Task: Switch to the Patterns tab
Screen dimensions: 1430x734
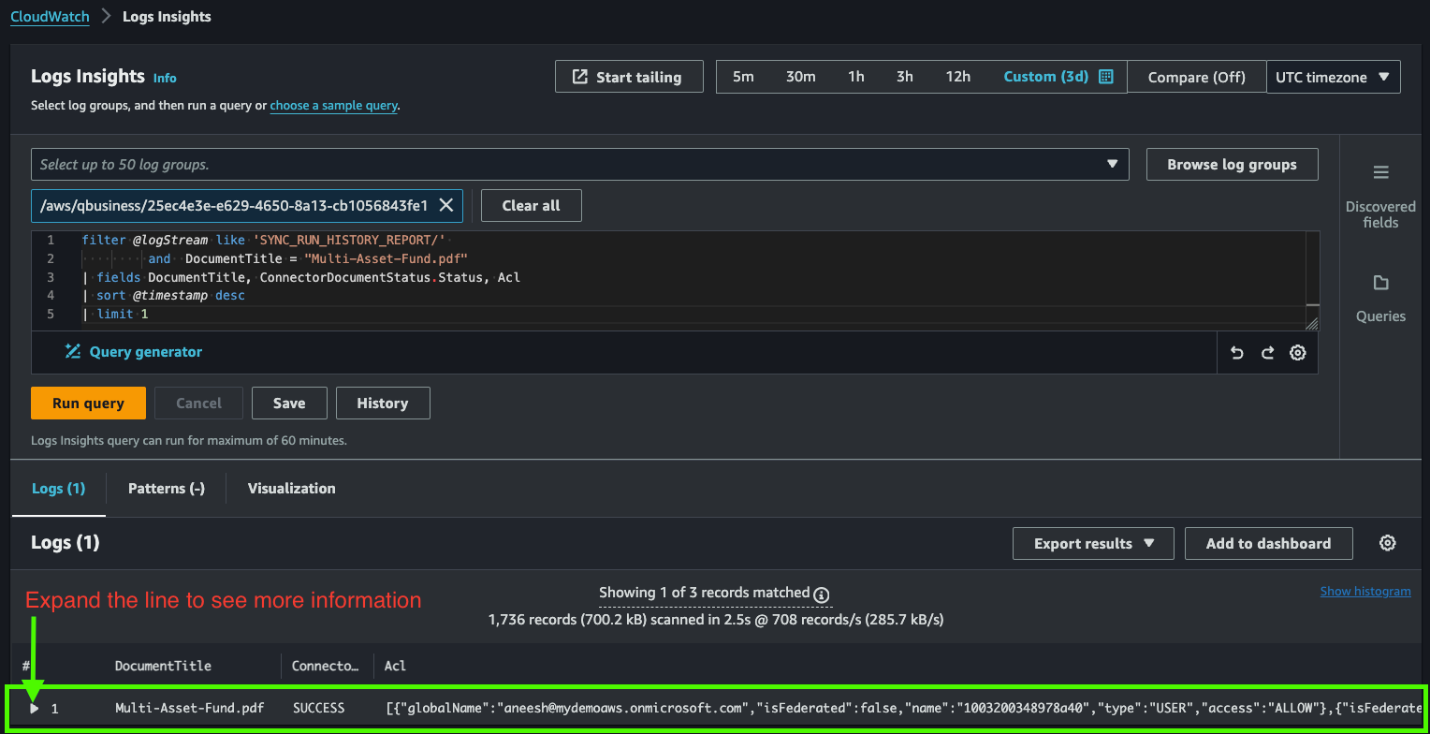Action: coord(166,488)
